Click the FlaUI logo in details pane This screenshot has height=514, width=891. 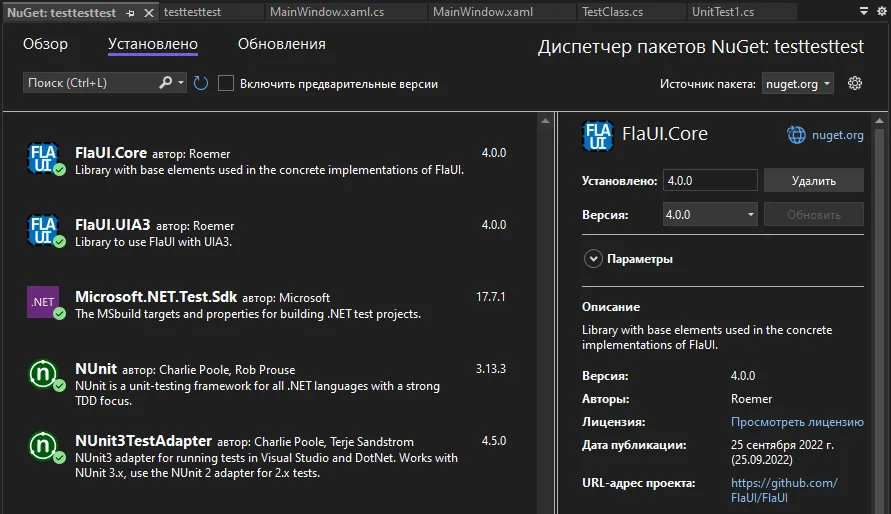pyautogui.click(x=598, y=136)
